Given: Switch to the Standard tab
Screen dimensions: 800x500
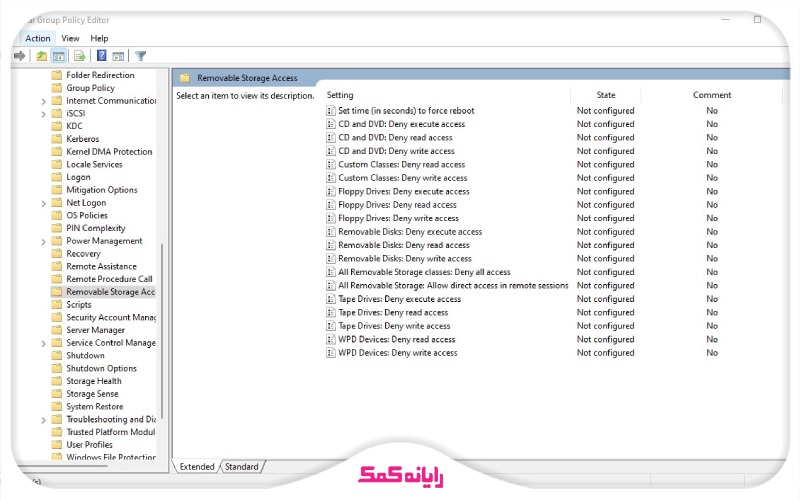Looking at the screenshot, I should pos(241,467).
